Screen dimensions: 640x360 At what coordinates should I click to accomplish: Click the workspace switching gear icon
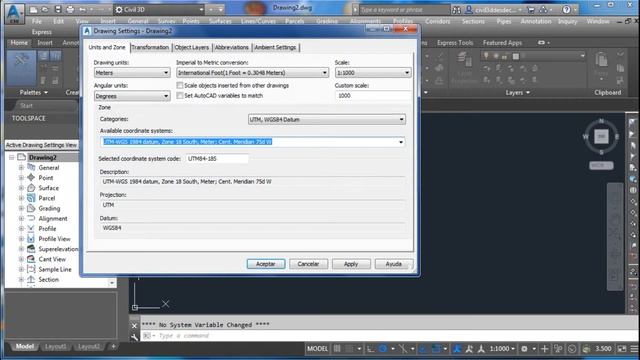[x=524, y=349]
